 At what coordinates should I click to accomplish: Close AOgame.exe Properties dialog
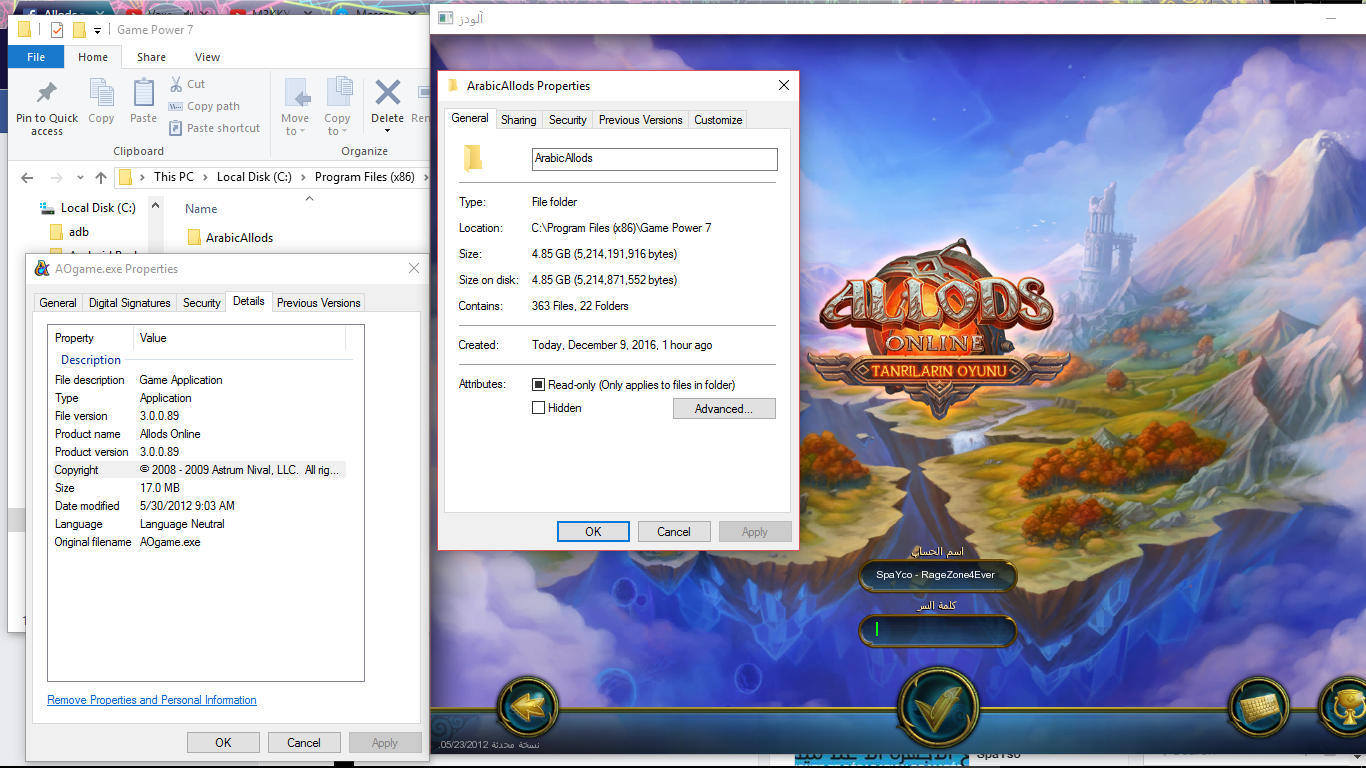[414, 269]
